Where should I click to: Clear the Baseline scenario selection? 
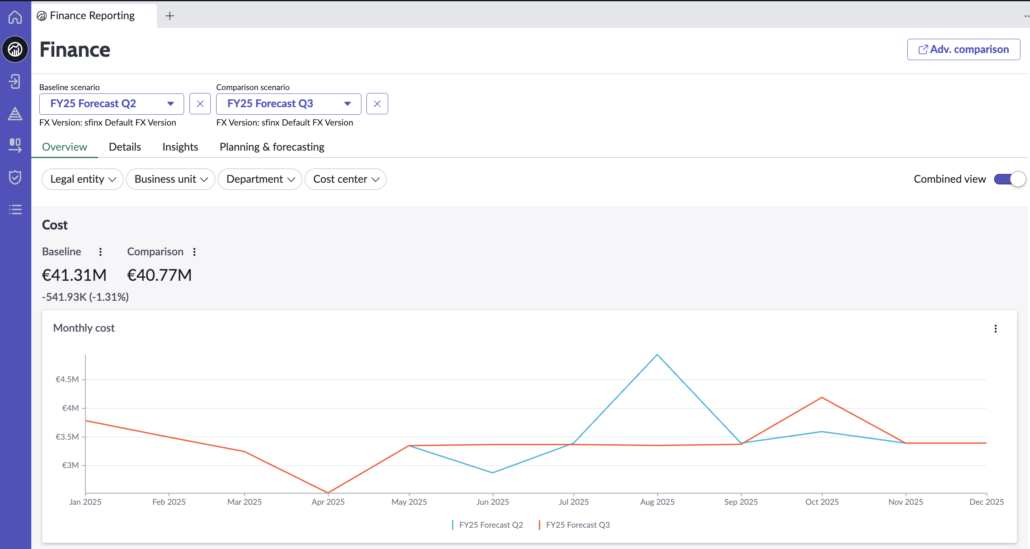200,104
